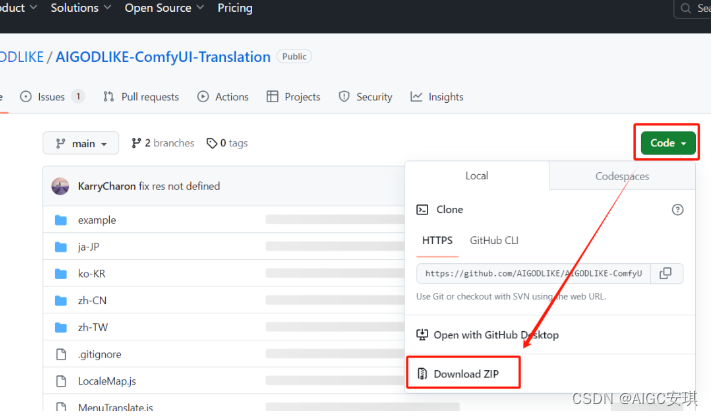713x416 pixels.
Task: Select the Local tab
Action: (x=477, y=175)
